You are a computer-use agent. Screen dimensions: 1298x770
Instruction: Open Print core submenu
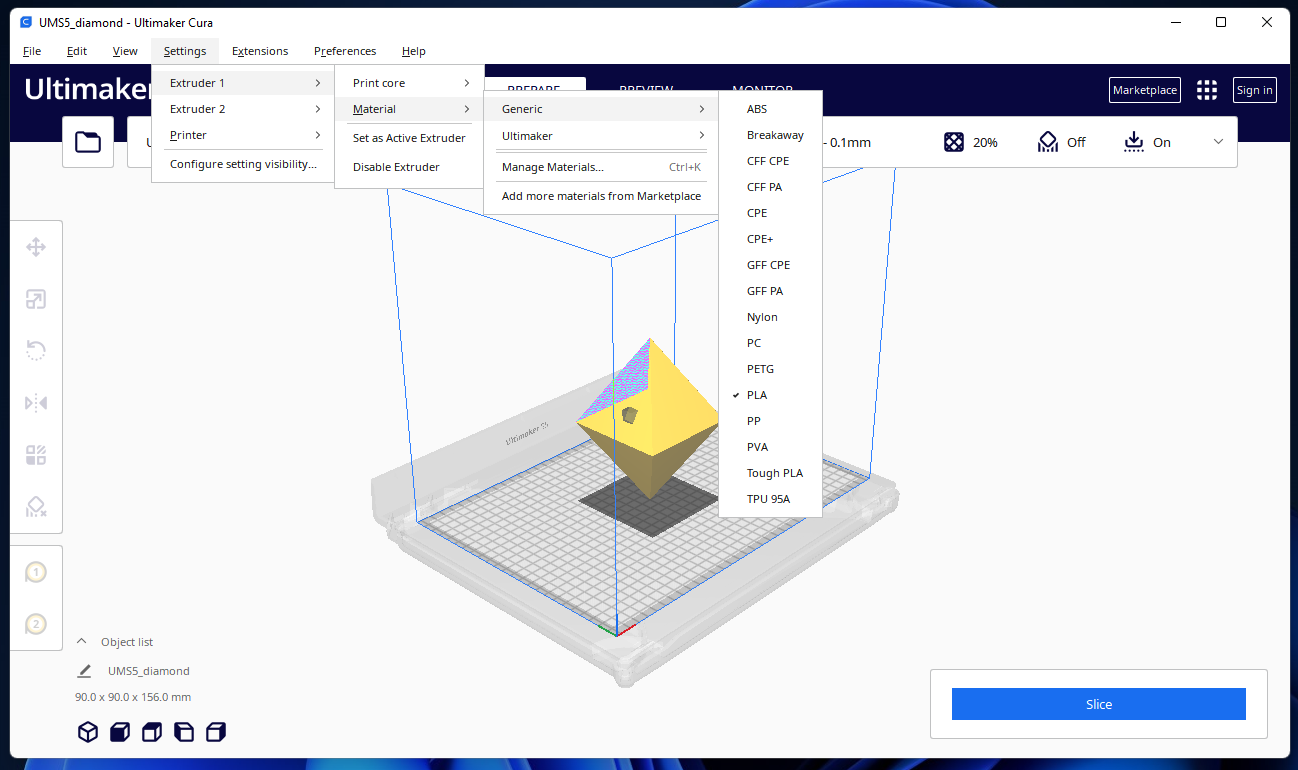pos(410,83)
